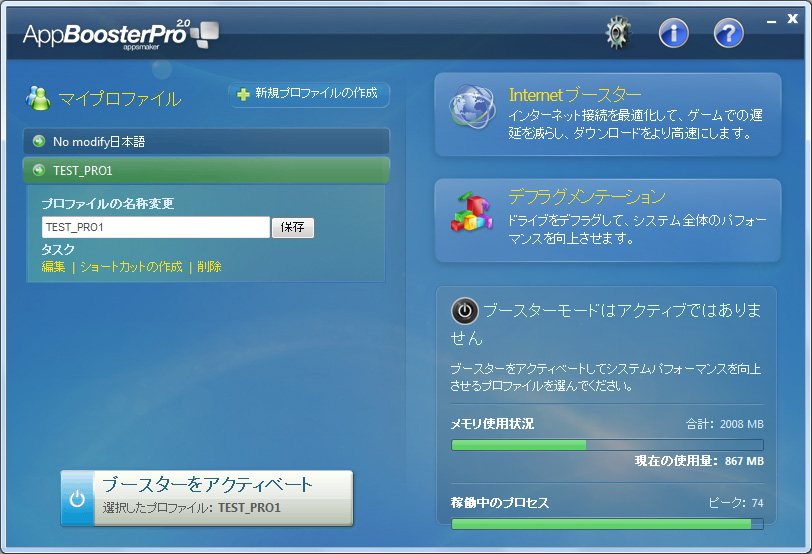Expand the No modify日本語 profile row
Viewport: 812px width, 554px height.
click(x=206, y=141)
